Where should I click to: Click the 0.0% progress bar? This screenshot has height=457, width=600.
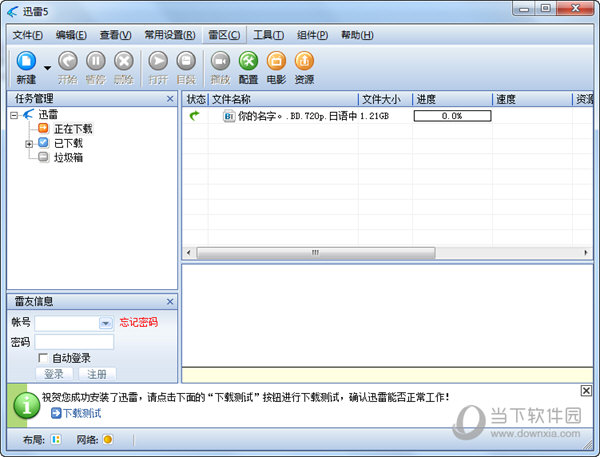pos(452,116)
